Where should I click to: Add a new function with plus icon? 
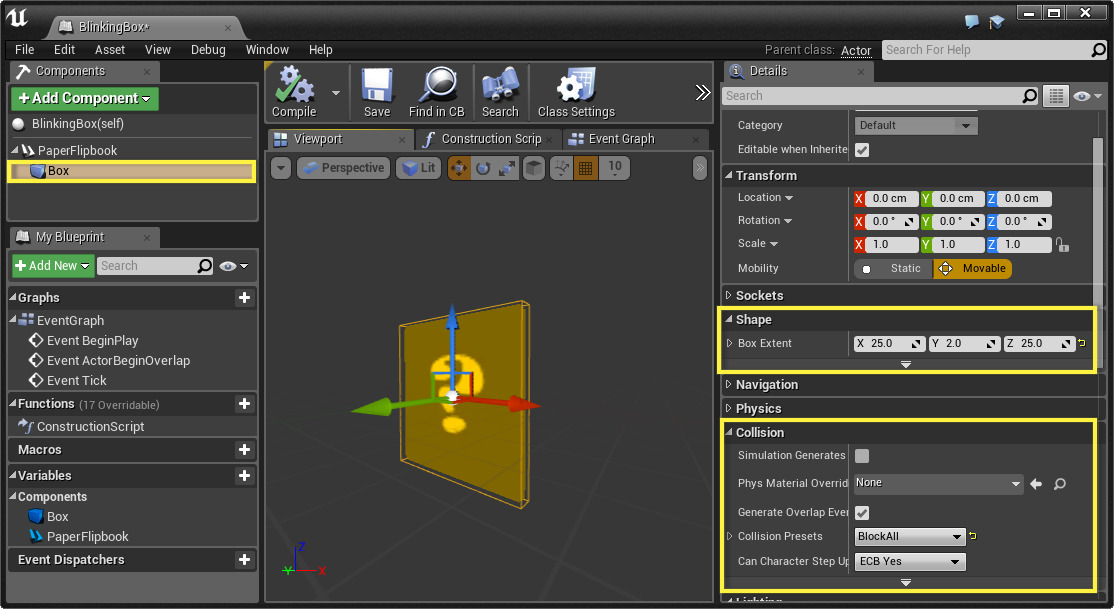tap(244, 404)
